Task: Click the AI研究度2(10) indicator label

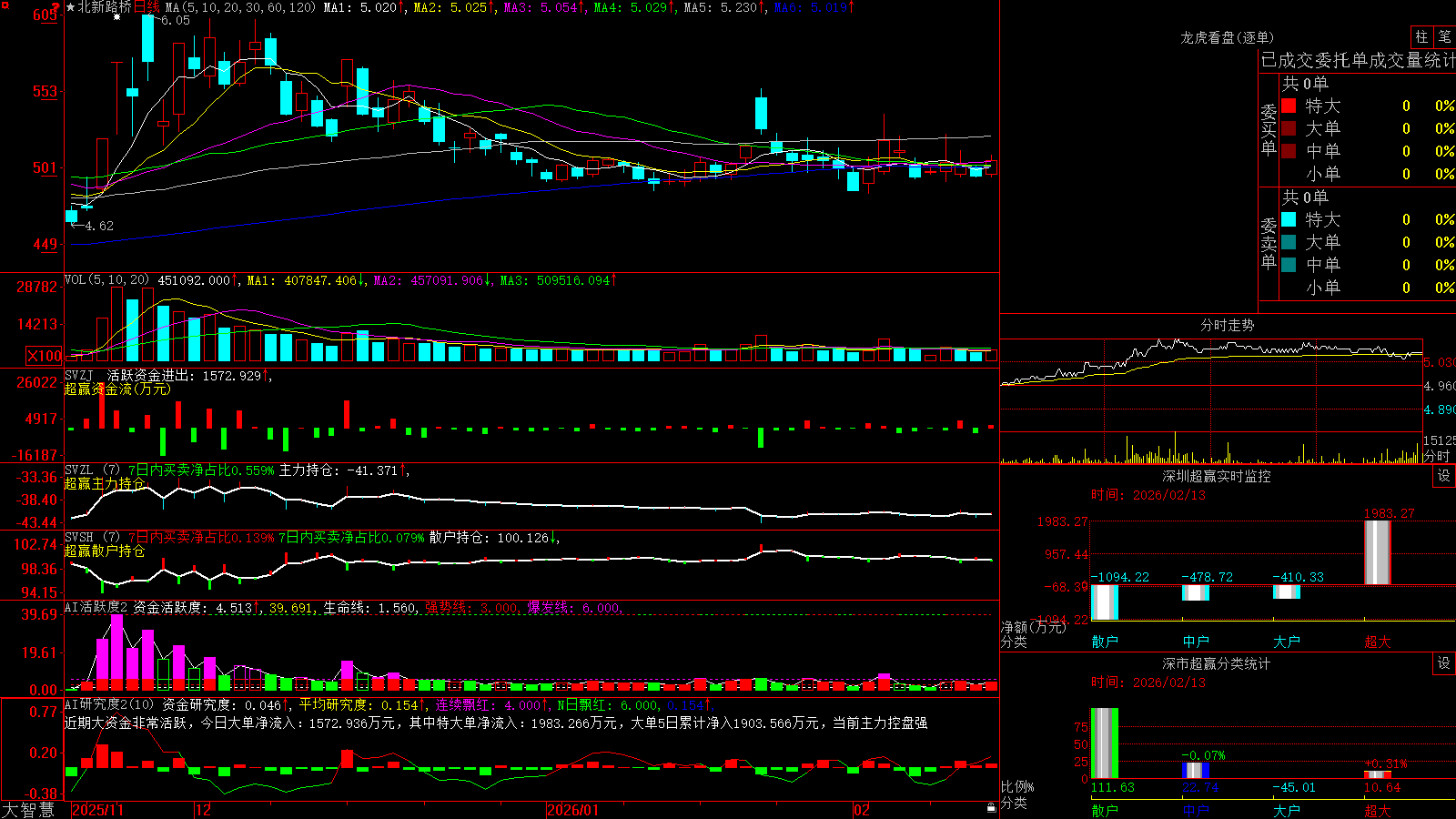Action: click(x=110, y=705)
